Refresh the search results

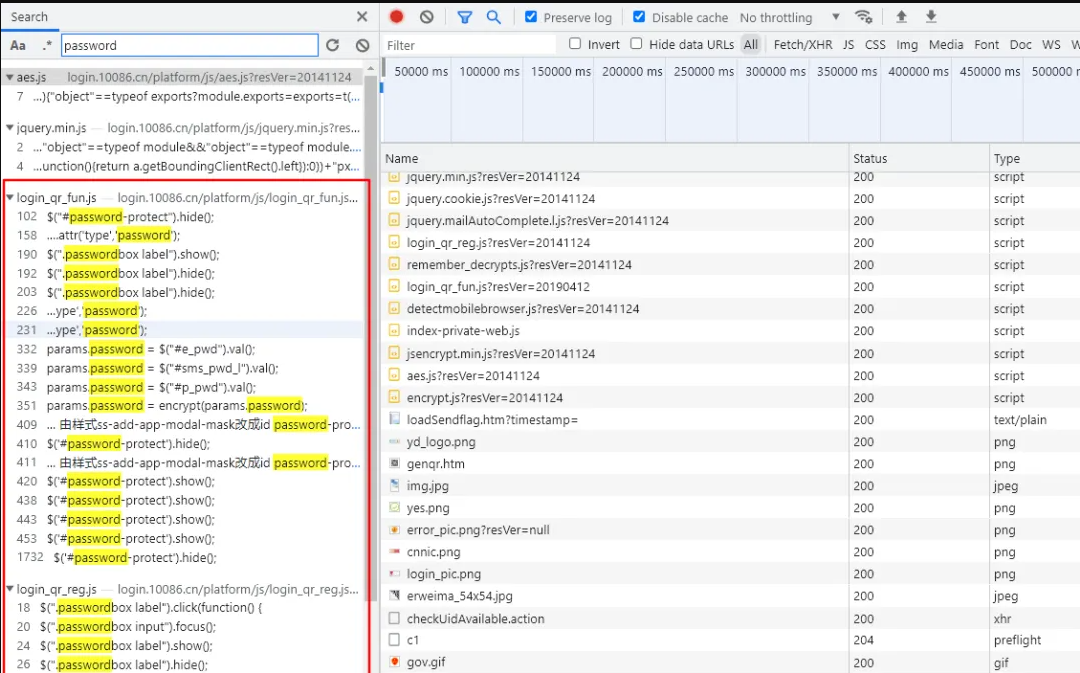[x=333, y=45]
